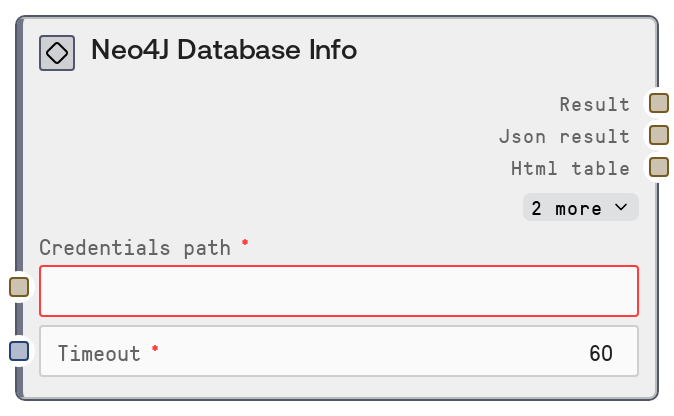Click the Timeout parameter field
Viewport: 674px width, 416px height.
[x=338, y=352]
